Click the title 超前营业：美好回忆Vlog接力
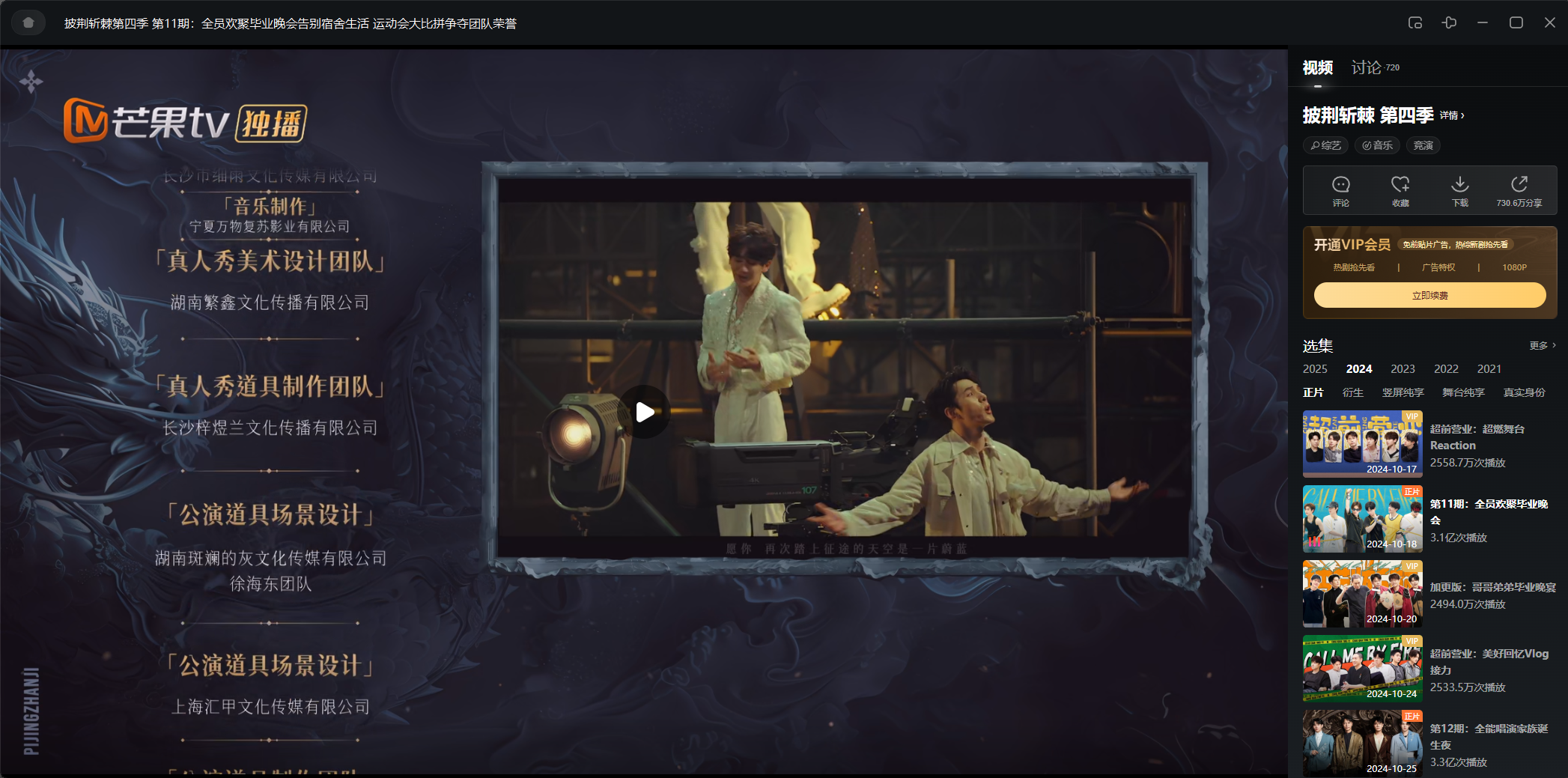1568x778 pixels. [x=1489, y=662]
